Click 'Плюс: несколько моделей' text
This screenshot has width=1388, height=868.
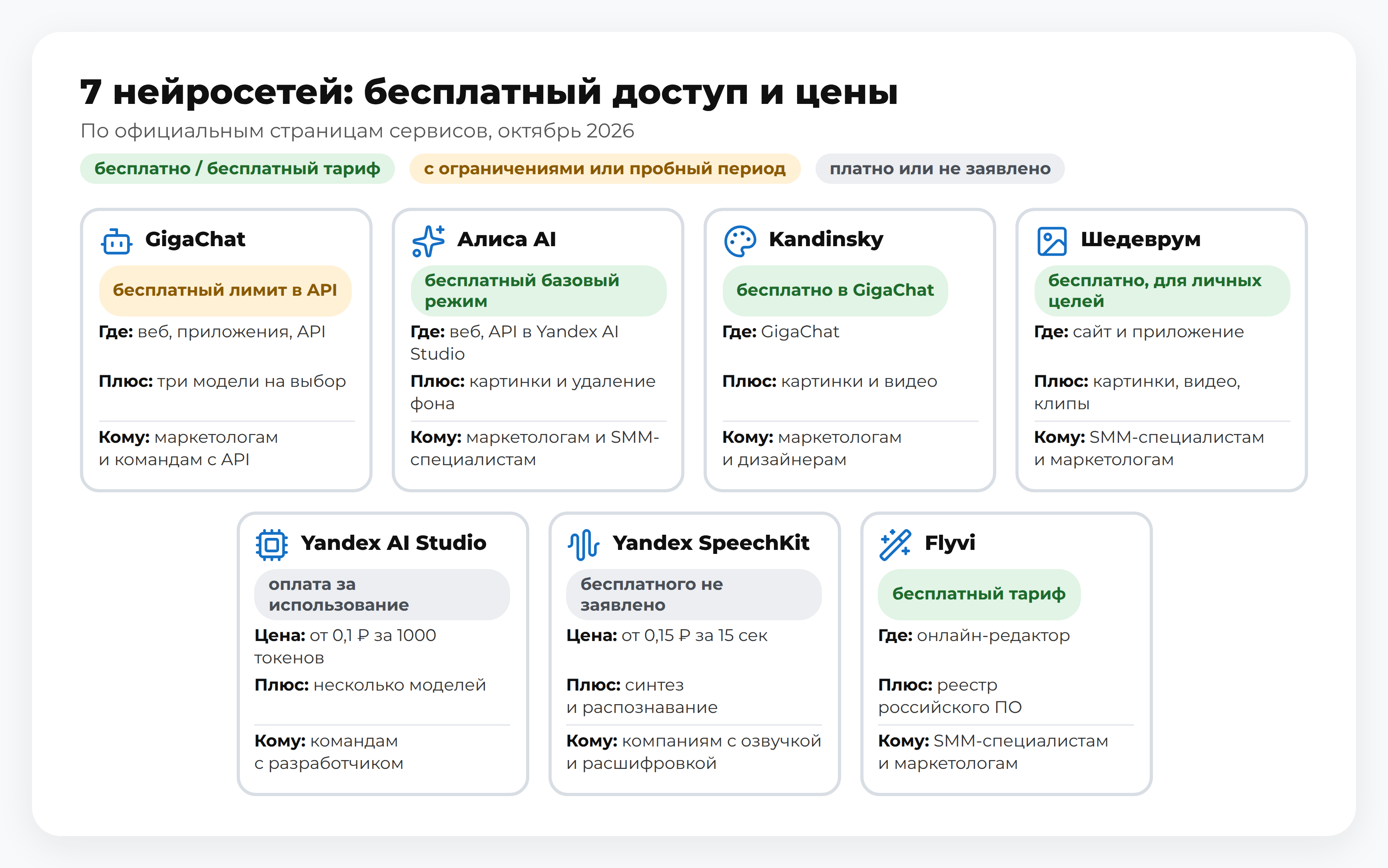click(x=371, y=685)
